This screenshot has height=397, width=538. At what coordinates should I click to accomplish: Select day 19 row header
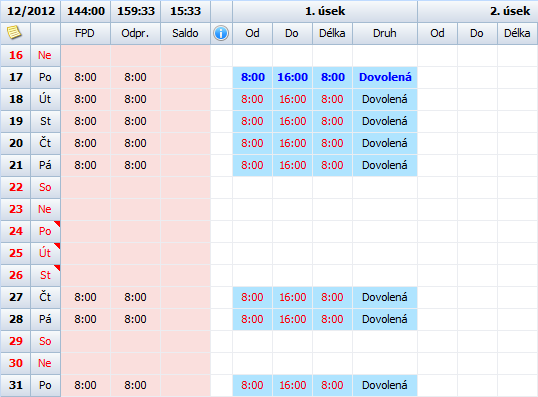click(x=16, y=121)
